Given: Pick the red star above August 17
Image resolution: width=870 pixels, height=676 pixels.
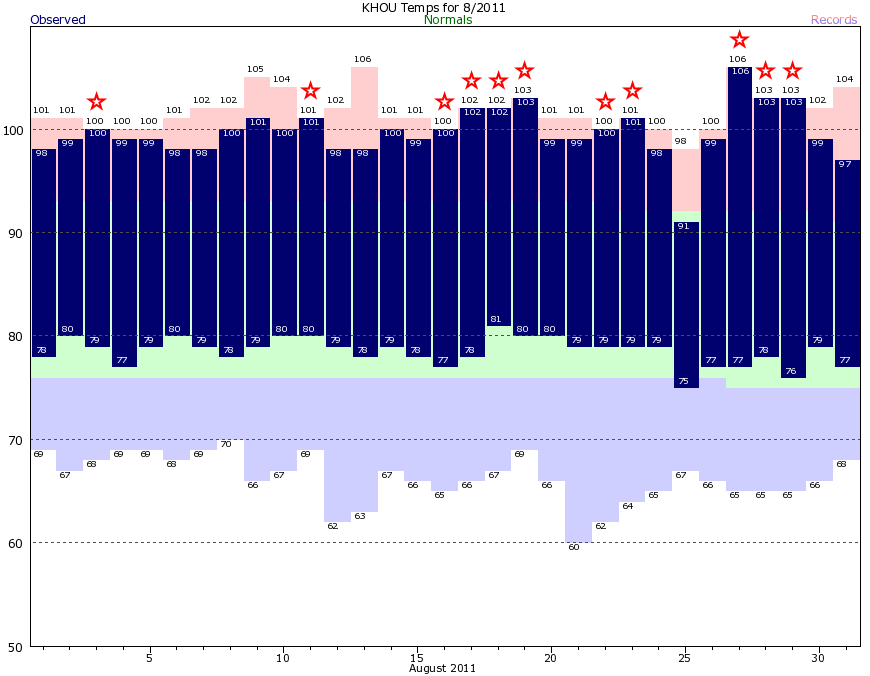Looking at the screenshot, I should pyautogui.click(x=472, y=80).
